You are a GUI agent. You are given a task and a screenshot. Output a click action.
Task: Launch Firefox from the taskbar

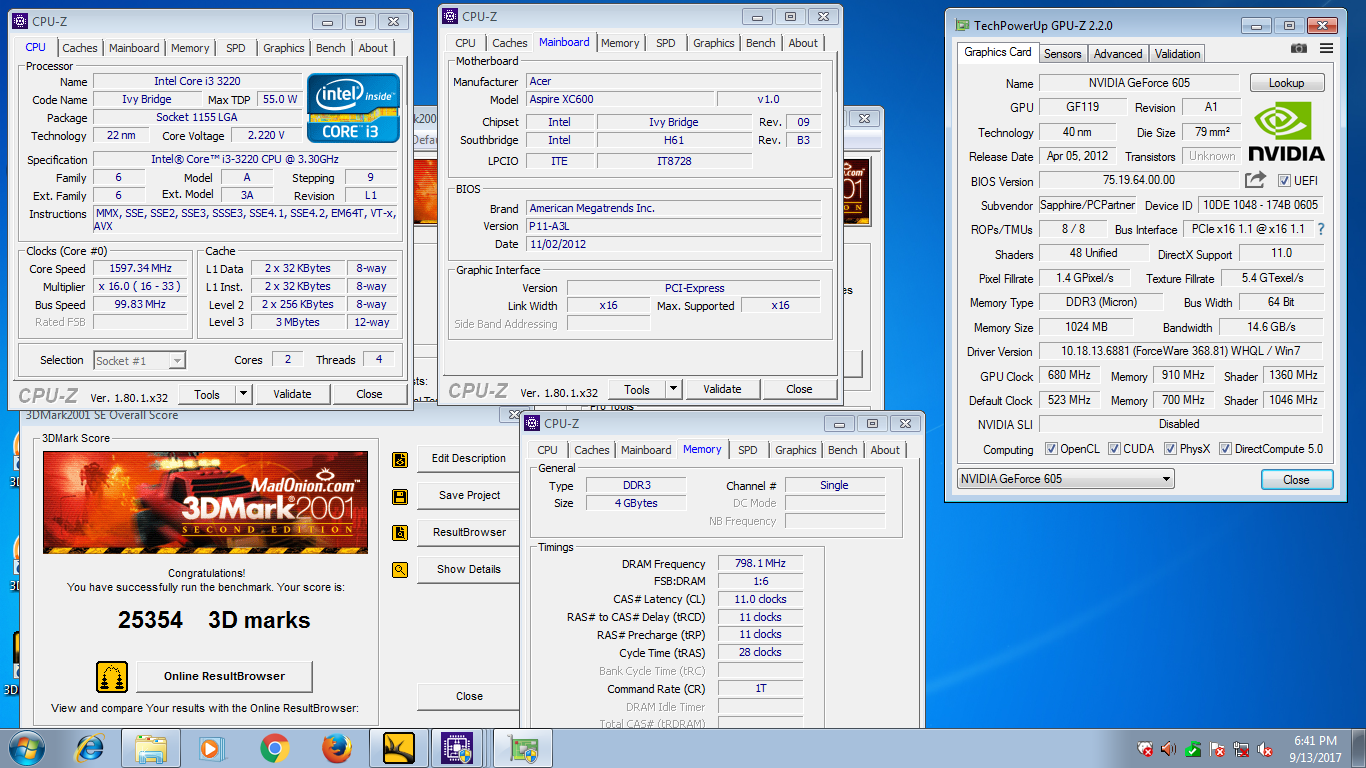point(337,748)
